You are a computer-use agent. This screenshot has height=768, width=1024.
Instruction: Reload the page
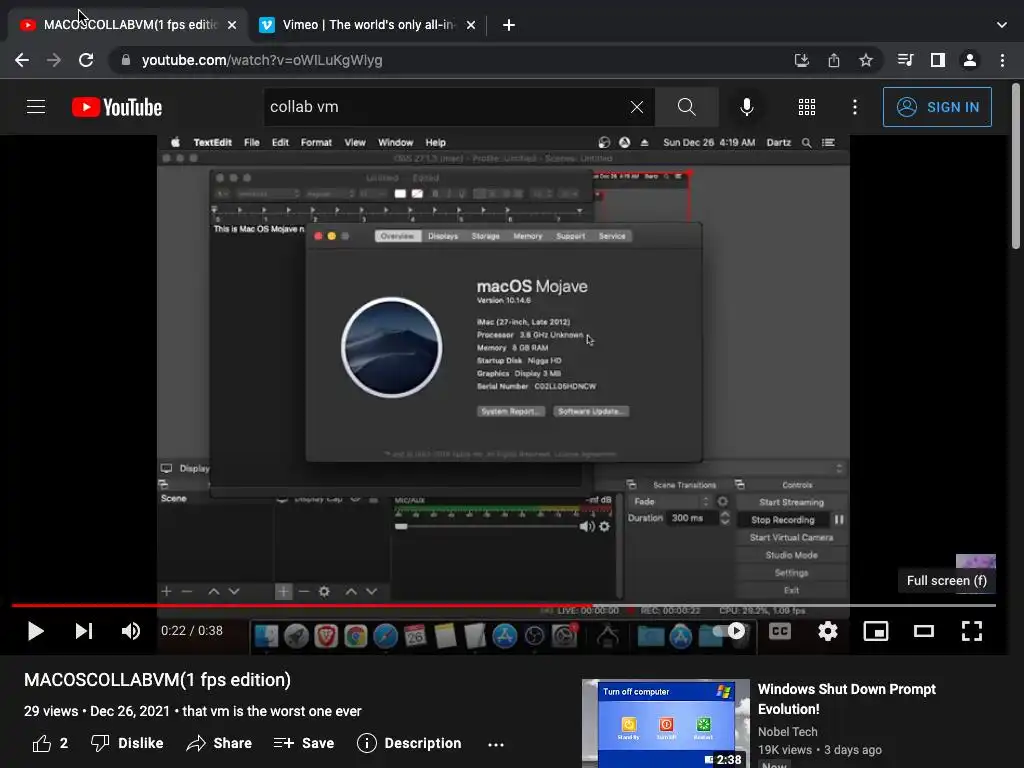pyautogui.click(x=86, y=60)
